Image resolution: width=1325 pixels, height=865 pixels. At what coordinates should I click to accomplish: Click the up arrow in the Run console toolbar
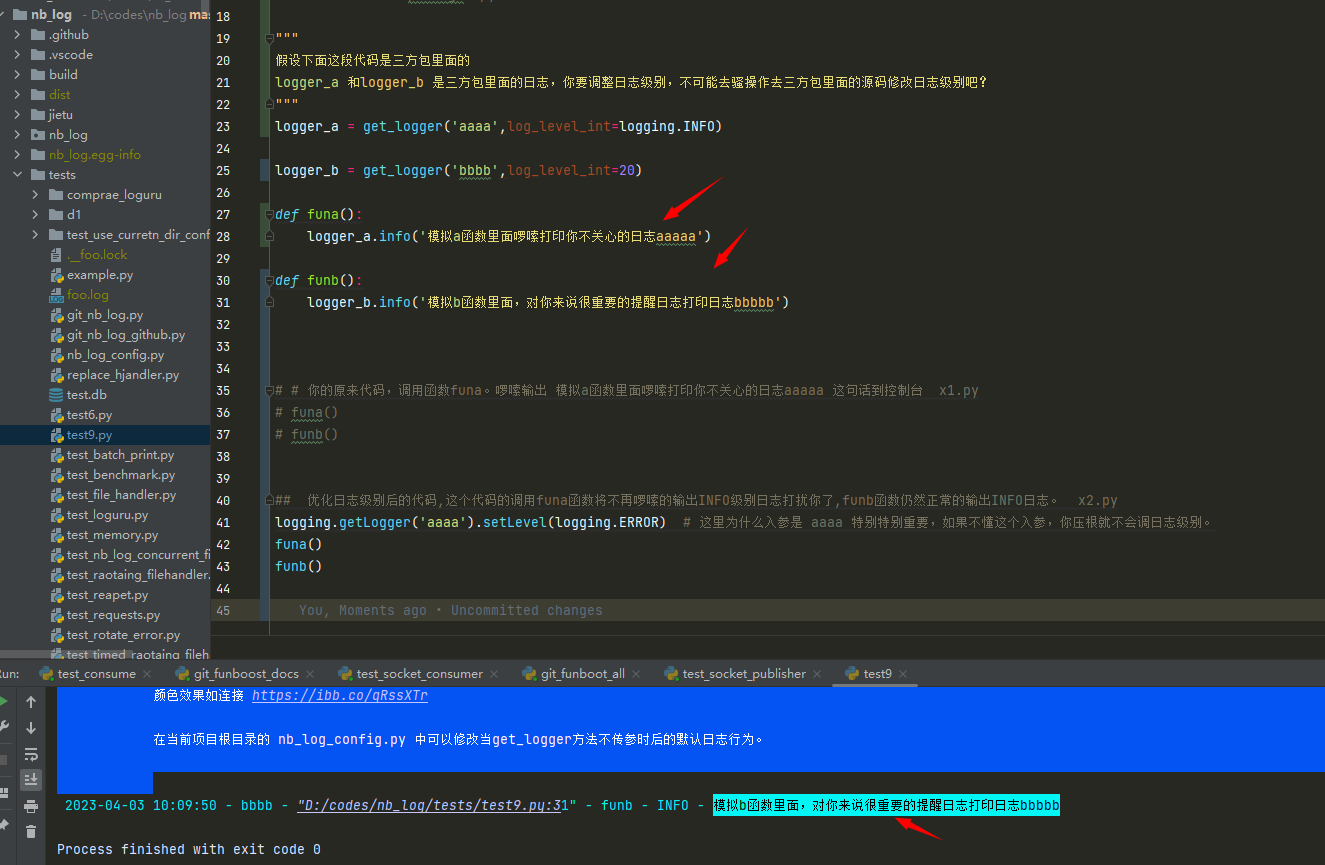(x=31, y=702)
